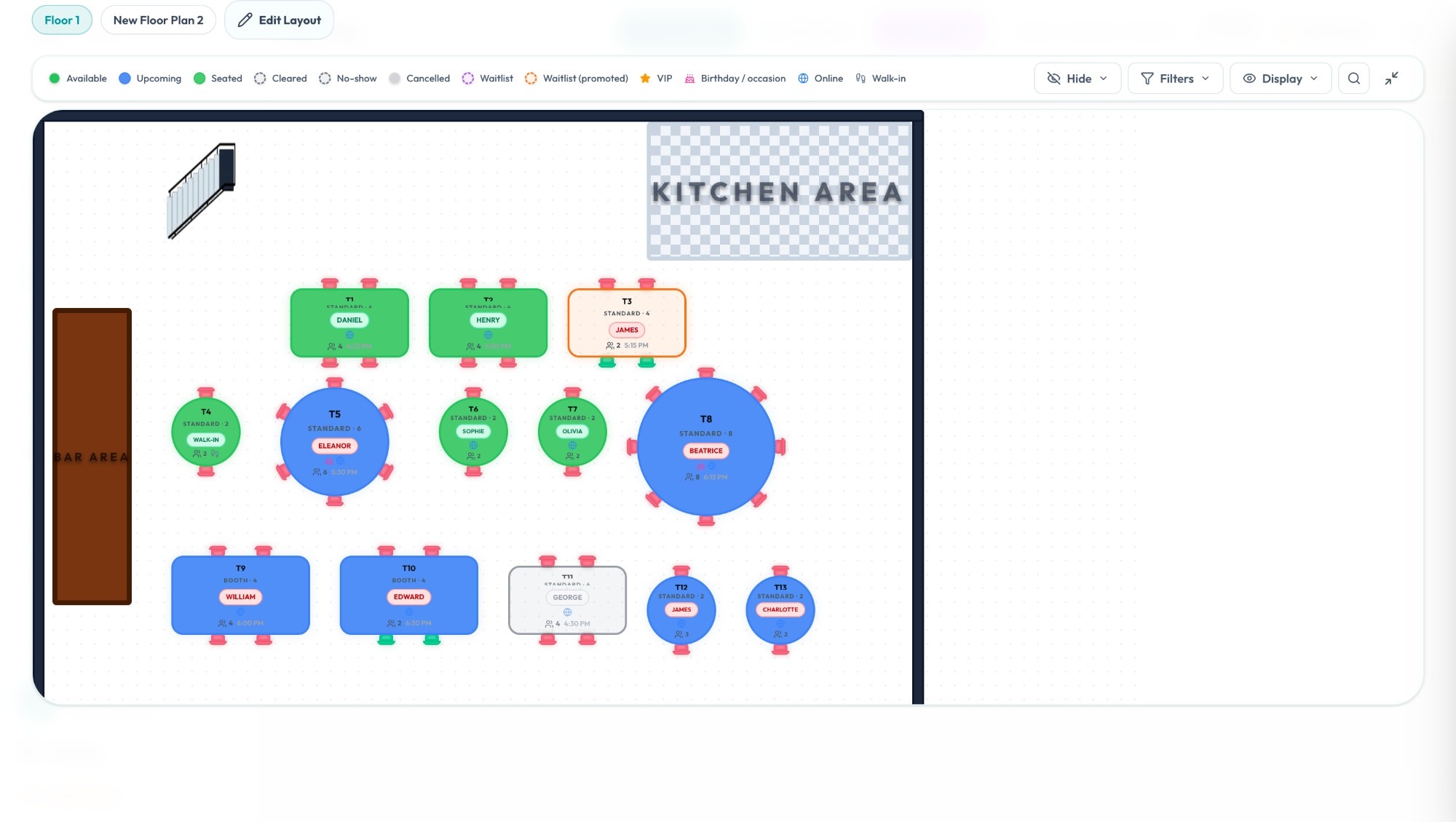Click the No-show dashed circle icon

325,78
